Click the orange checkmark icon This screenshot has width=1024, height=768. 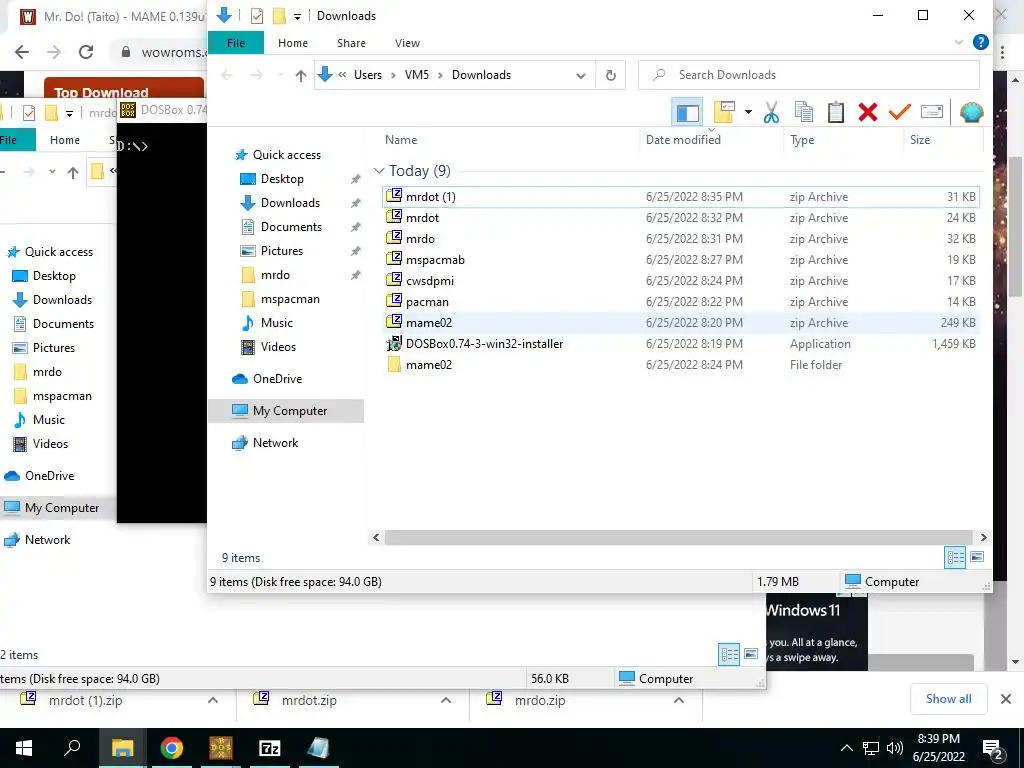(899, 112)
